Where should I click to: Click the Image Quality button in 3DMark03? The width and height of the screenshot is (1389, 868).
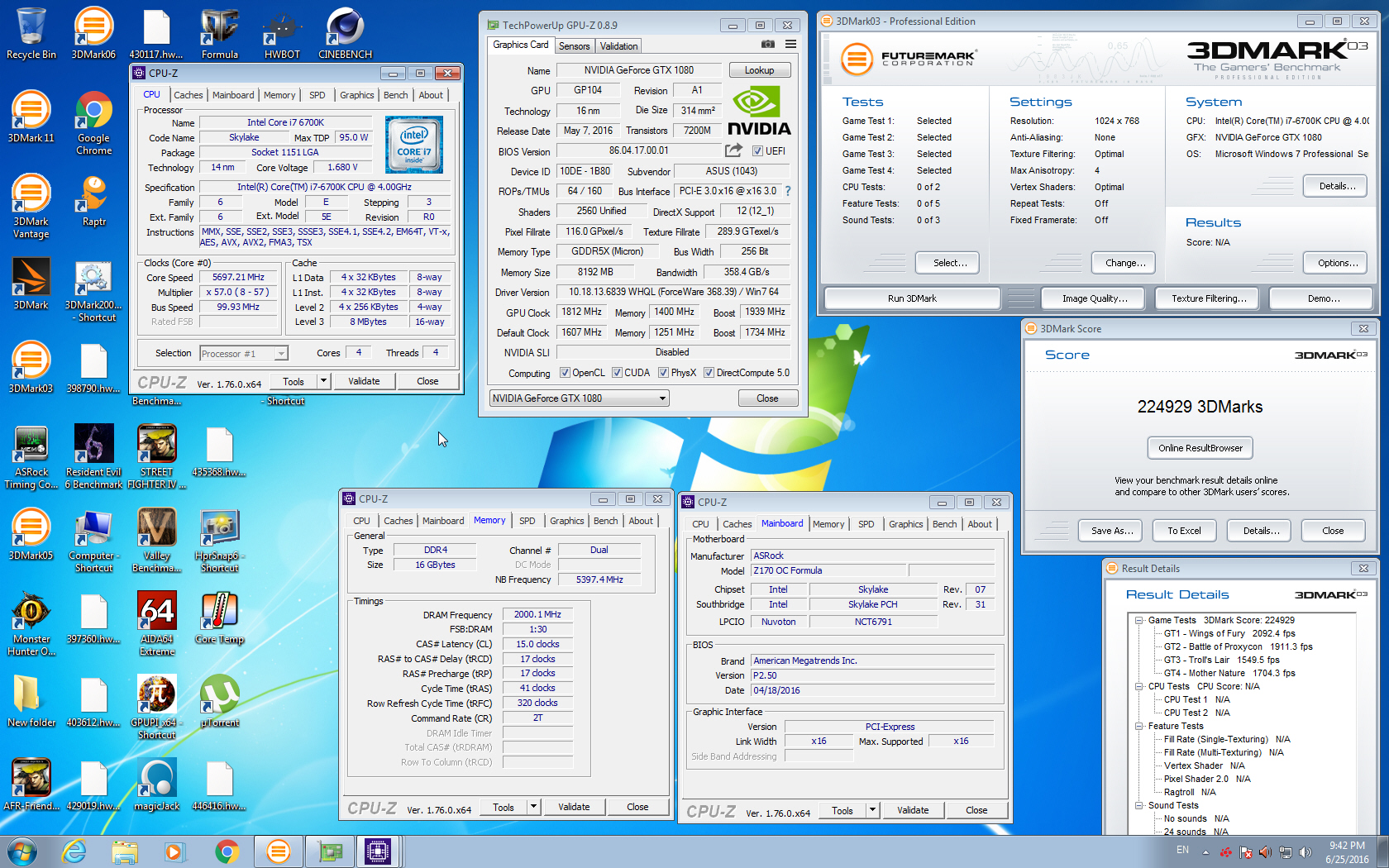1095,298
